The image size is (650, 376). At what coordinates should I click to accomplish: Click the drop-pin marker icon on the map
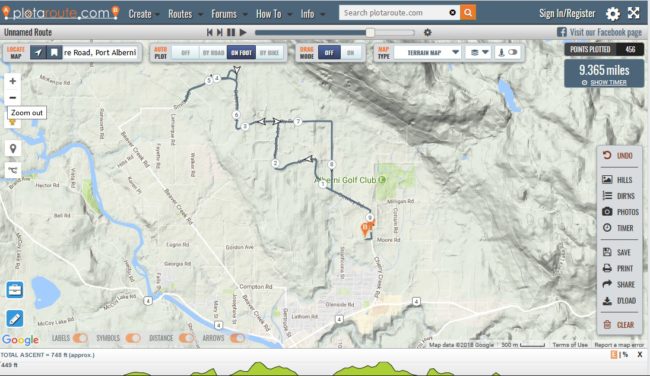[13, 148]
